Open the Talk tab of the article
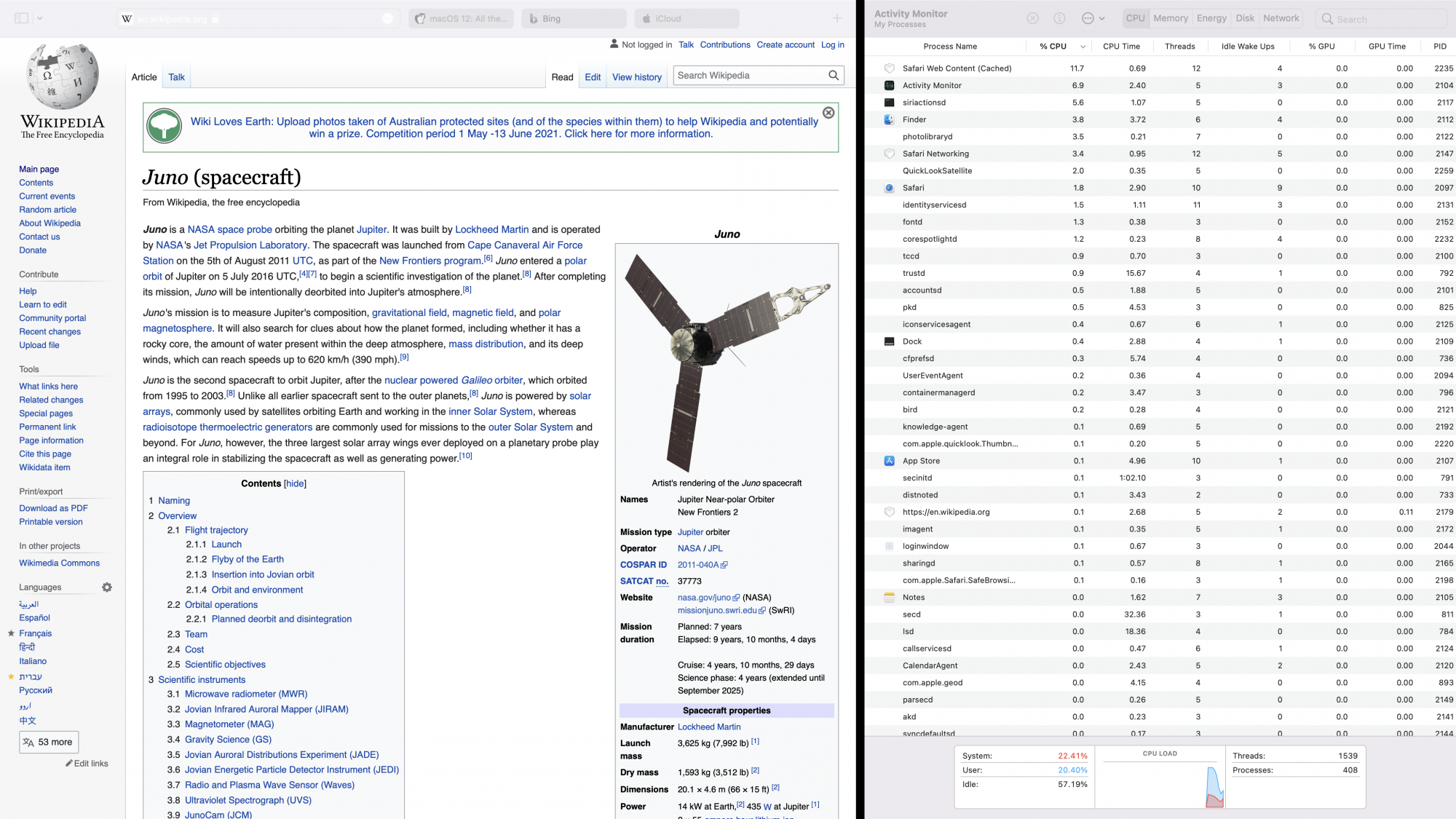 [x=176, y=77]
